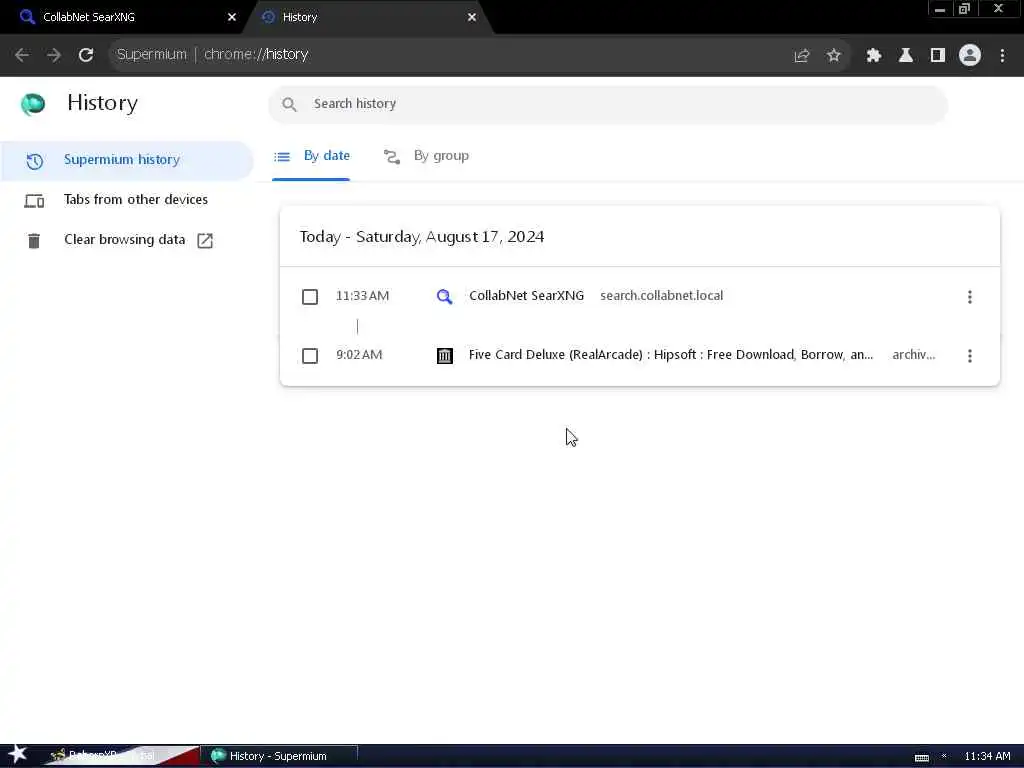Open the CollabNet SearXNG history link
Screen dimensions: 1024x768
(526, 296)
